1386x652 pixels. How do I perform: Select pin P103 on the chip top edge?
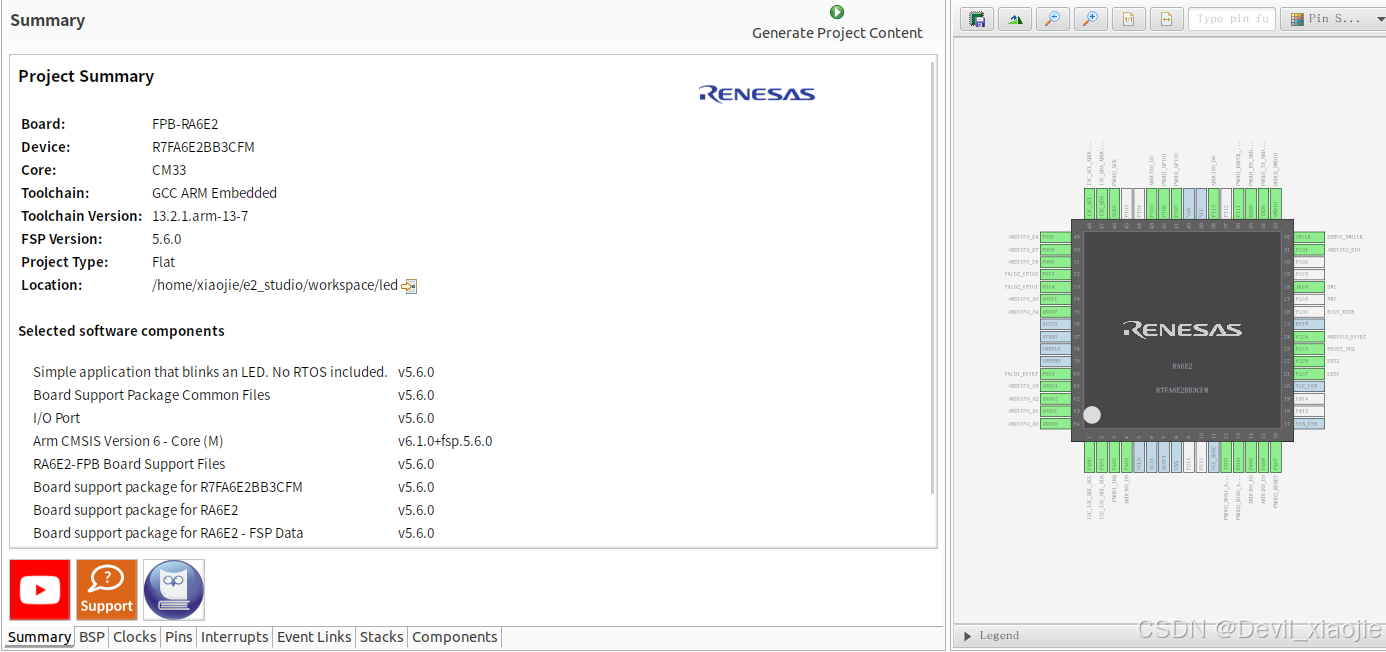[x=1127, y=203]
